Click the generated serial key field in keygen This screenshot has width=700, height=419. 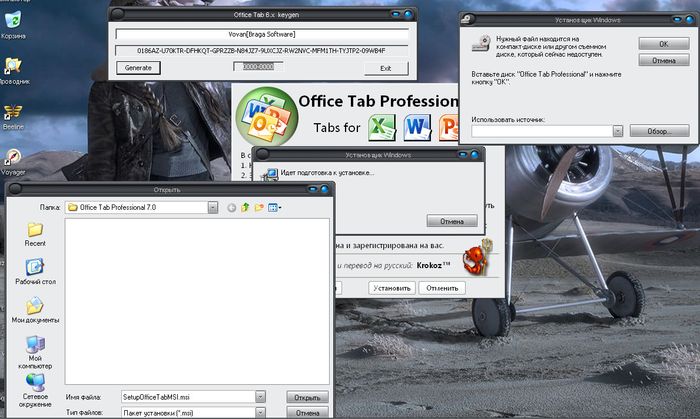pos(262,51)
